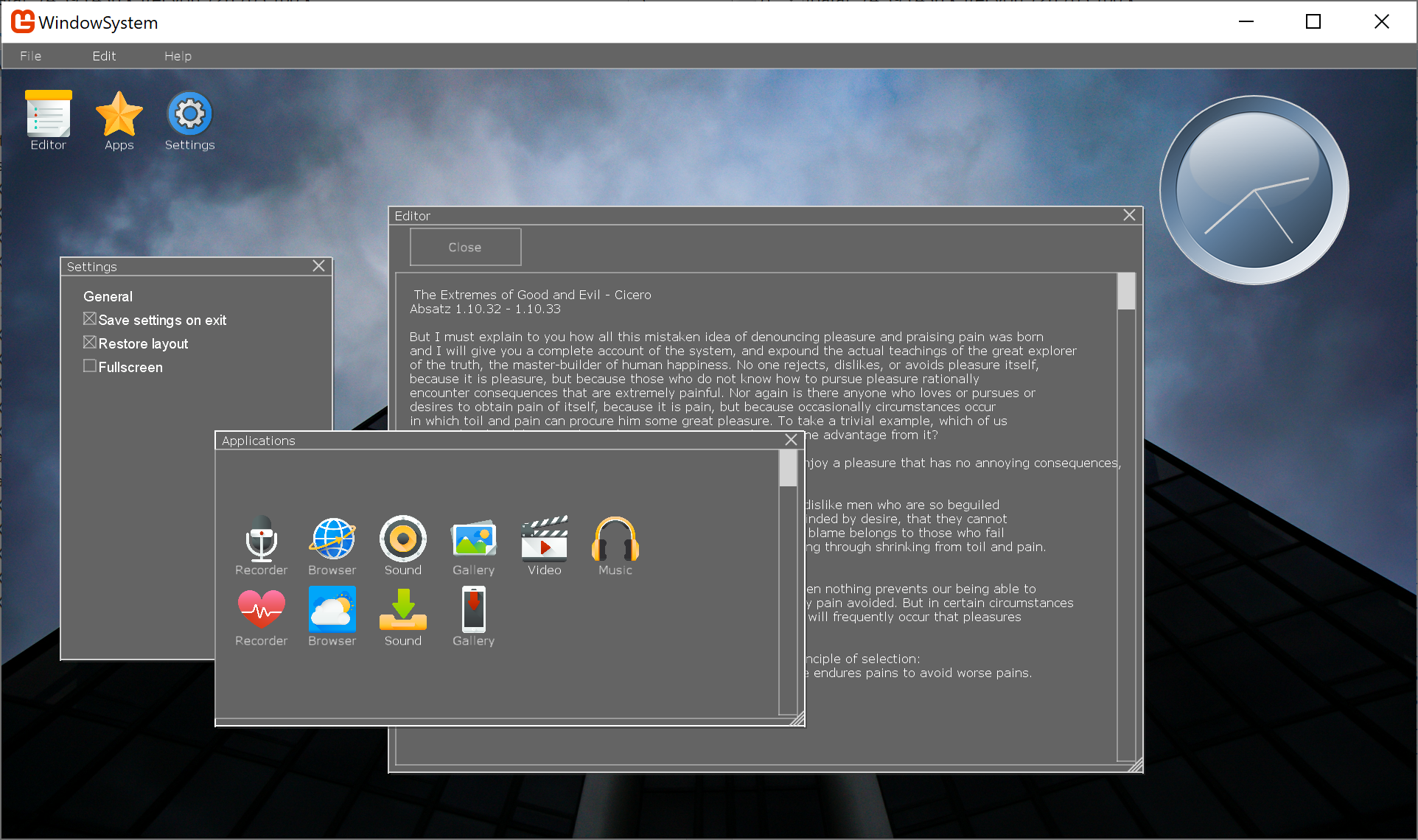
Task: Click the Editor text scrollbar thumb
Action: tap(1125, 292)
